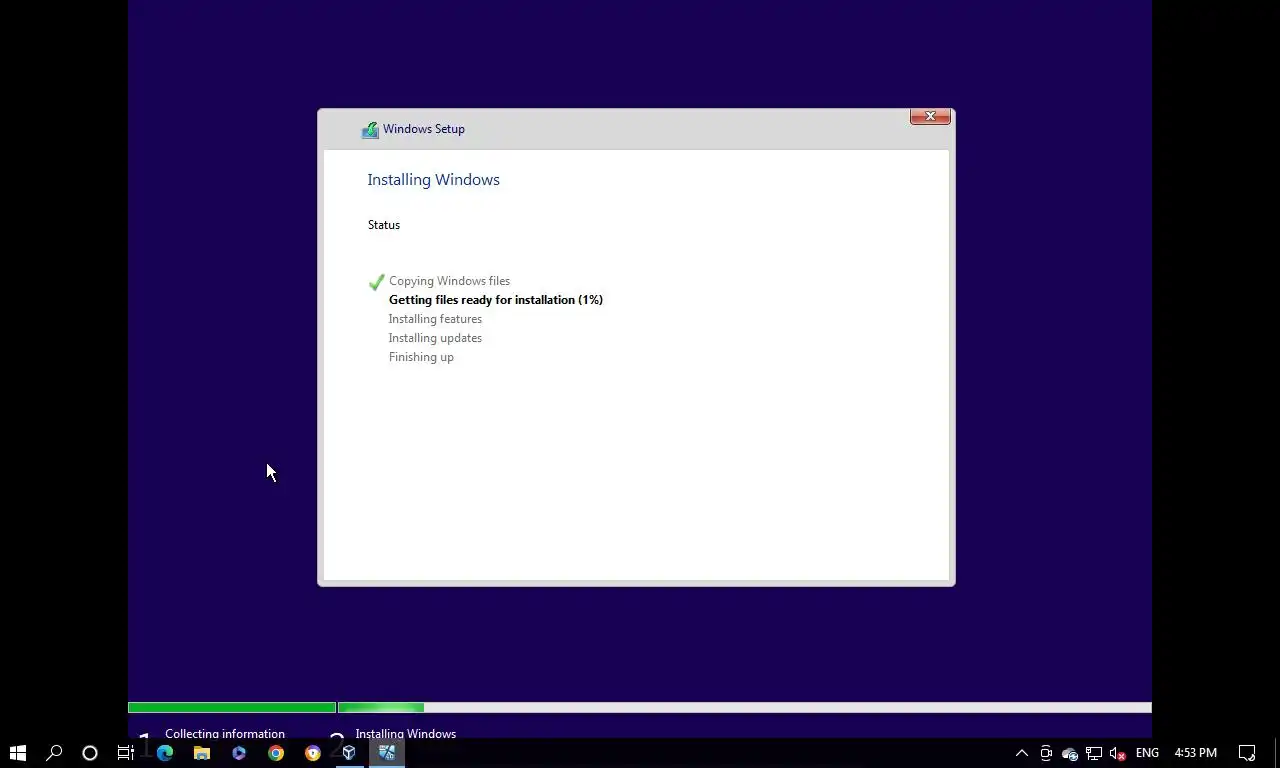This screenshot has height=768, width=1280.
Task: Click 'Finishing up' status line
Action: pos(421,357)
